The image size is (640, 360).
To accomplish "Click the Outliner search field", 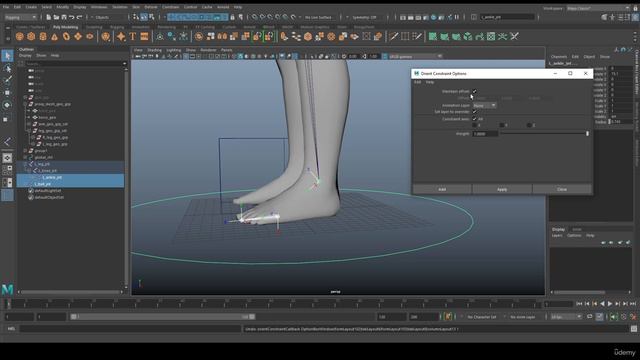I will (x=75, y=64).
